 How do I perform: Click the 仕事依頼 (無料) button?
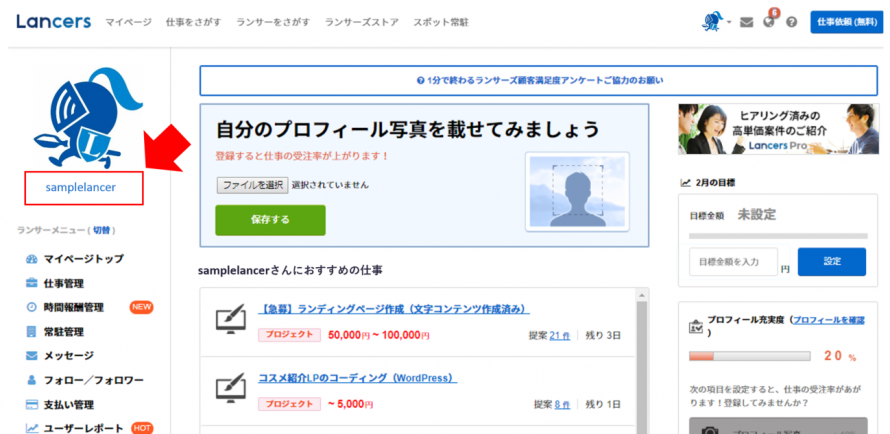[846, 22]
